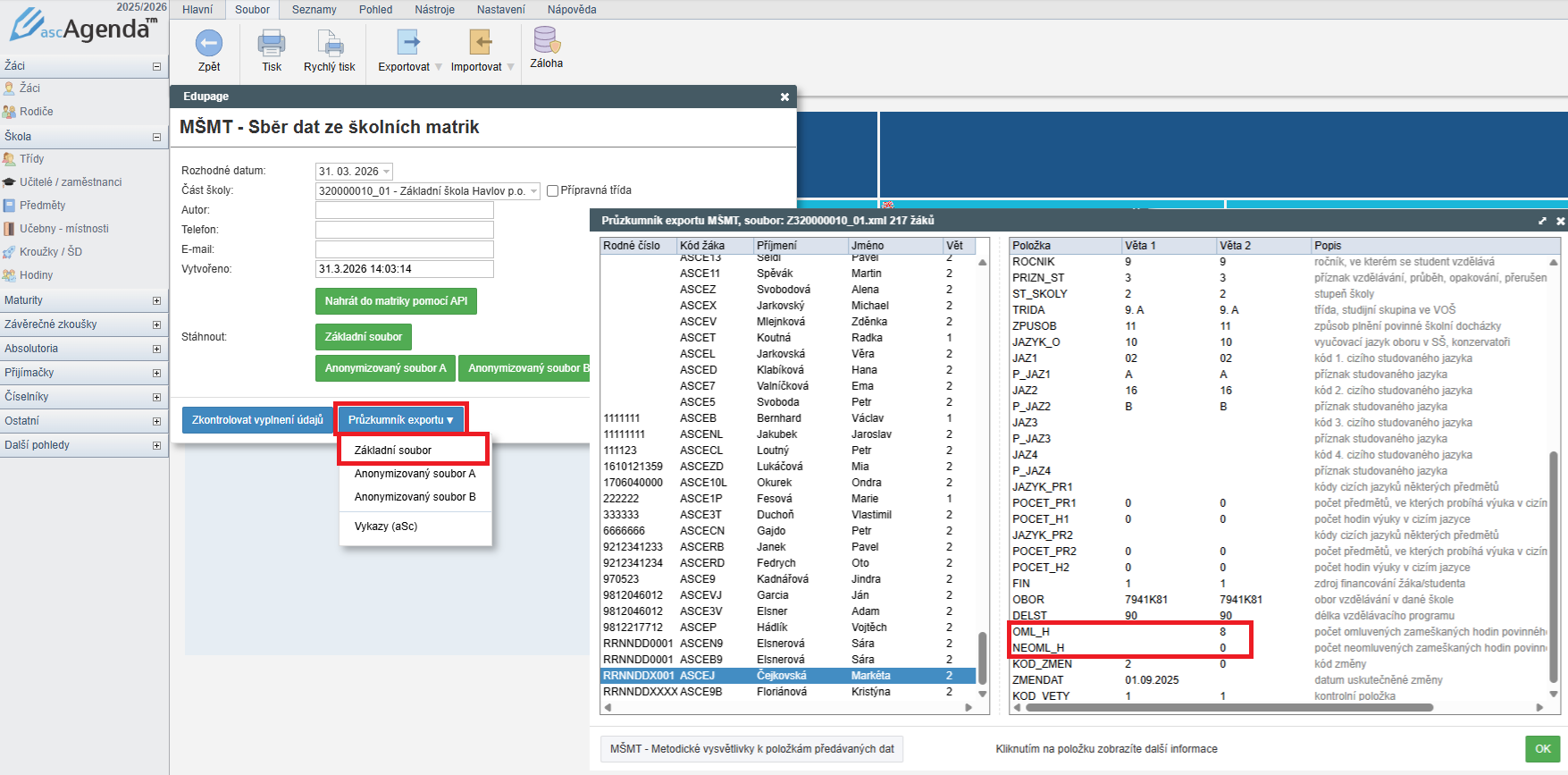Image resolution: width=1568 pixels, height=775 pixels.
Task: Open Rychlý tisk quick print icon
Action: (x=330, y=43)
